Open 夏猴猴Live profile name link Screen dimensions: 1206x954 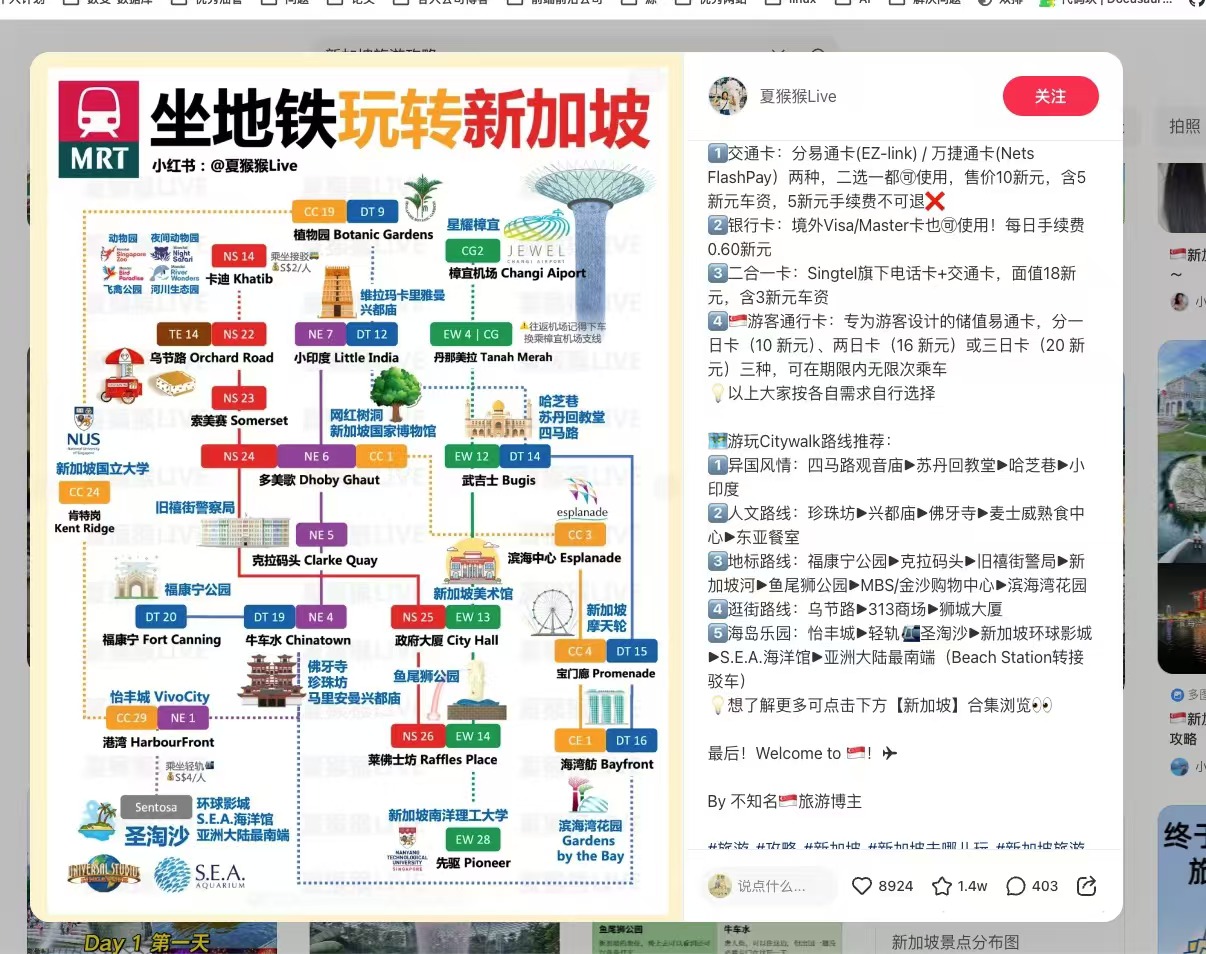[798, 96]
